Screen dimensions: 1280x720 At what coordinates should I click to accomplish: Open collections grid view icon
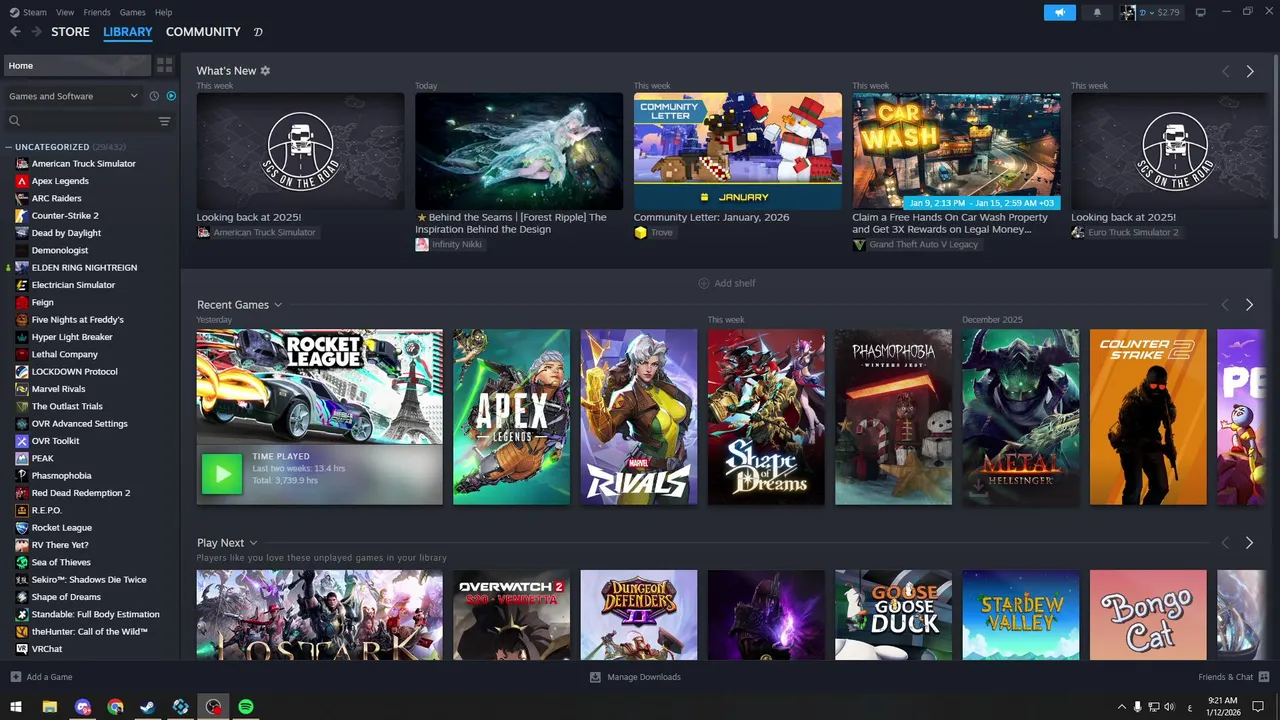pyautogui.click(x=165, y=65)
